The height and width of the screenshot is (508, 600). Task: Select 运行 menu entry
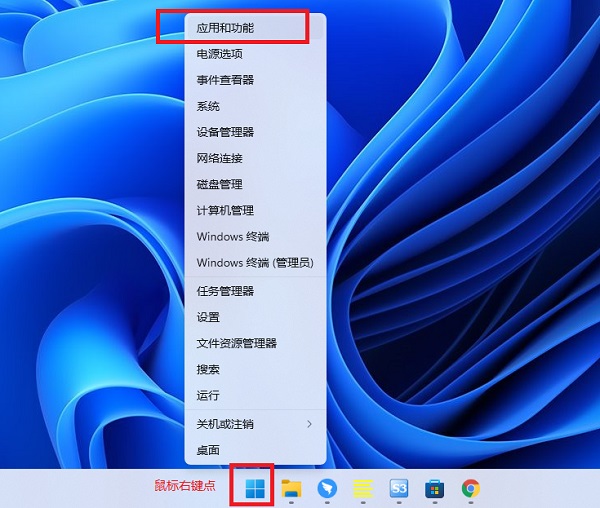tap(255, 395)
